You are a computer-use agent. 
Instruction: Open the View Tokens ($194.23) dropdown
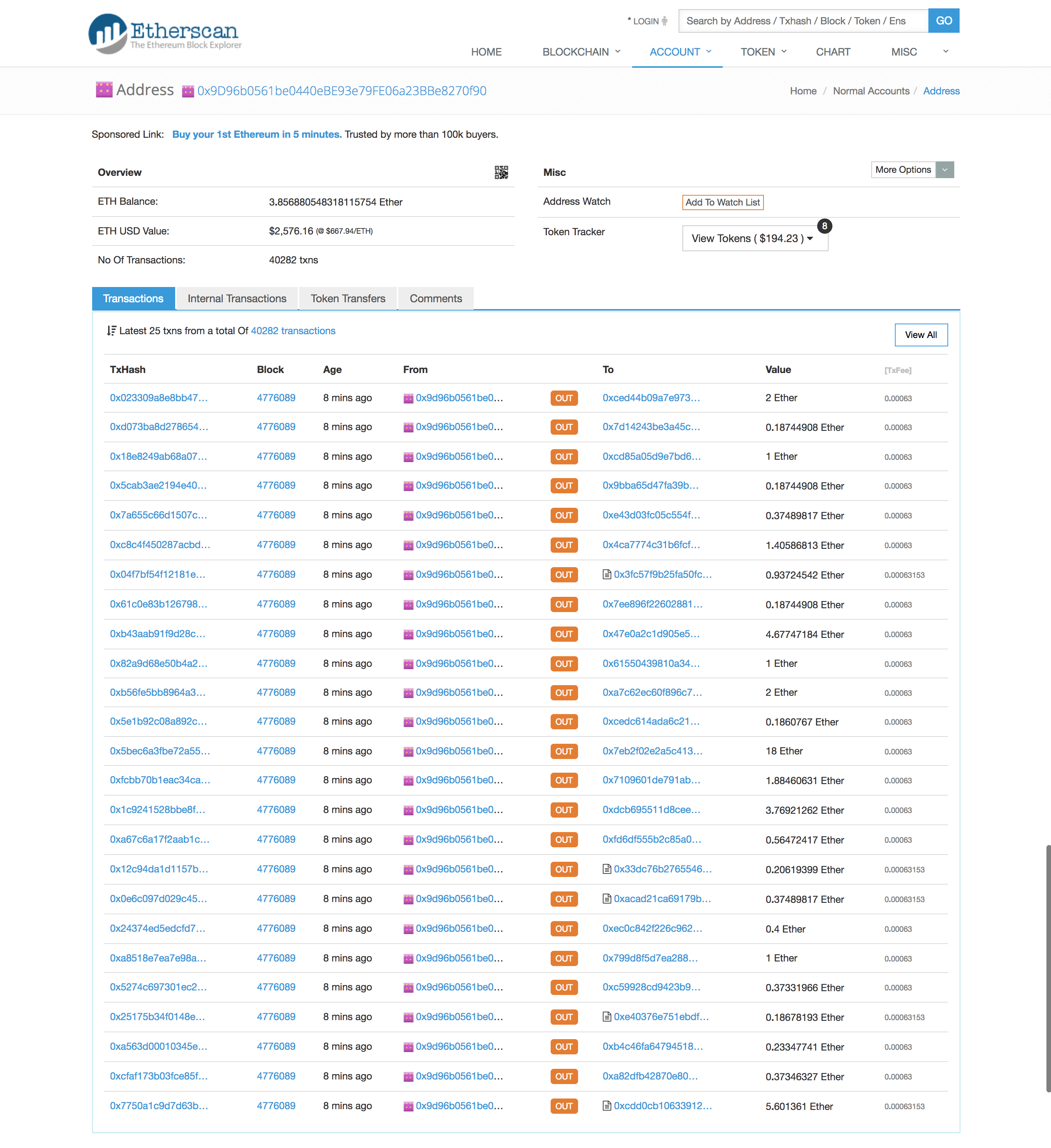point(755,238)
